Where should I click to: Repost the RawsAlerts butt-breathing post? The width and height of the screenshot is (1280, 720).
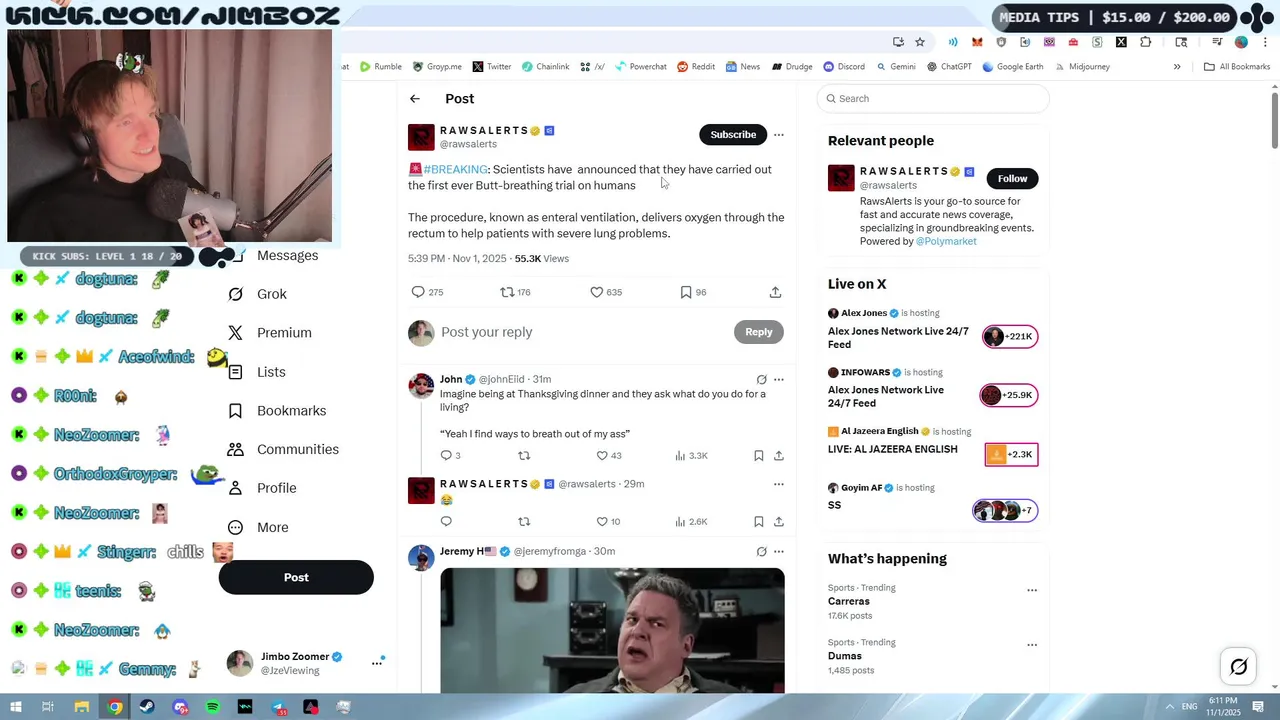[x=515, y=292]
